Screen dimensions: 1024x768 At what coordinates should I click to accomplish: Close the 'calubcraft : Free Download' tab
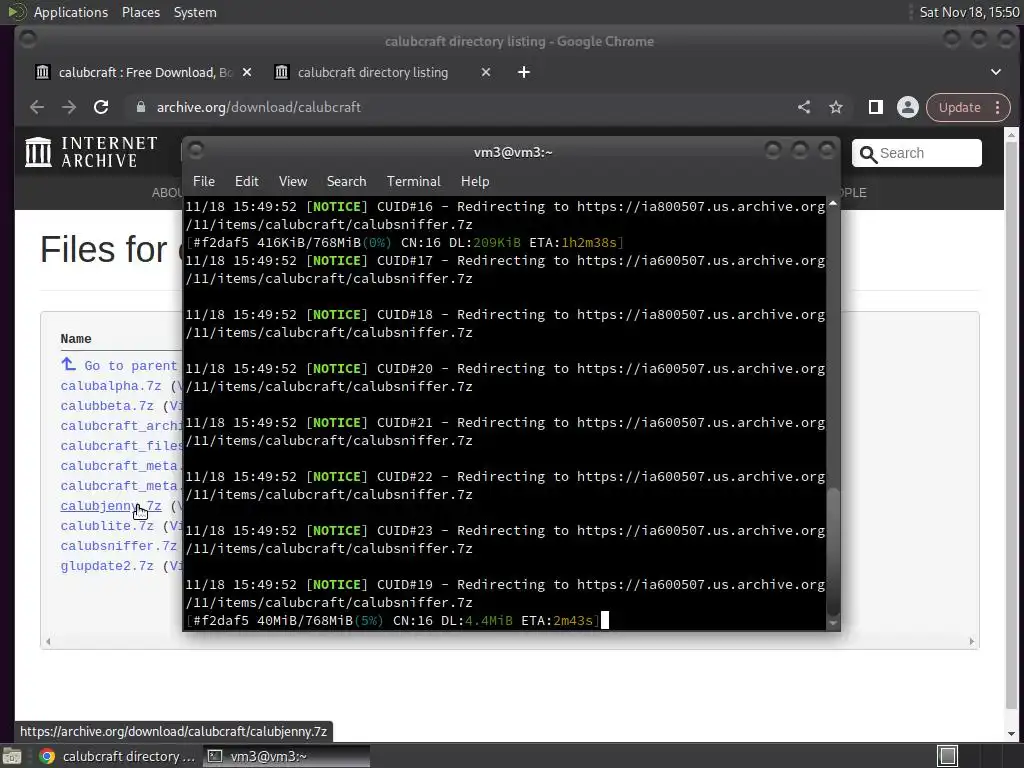point(247,72)
